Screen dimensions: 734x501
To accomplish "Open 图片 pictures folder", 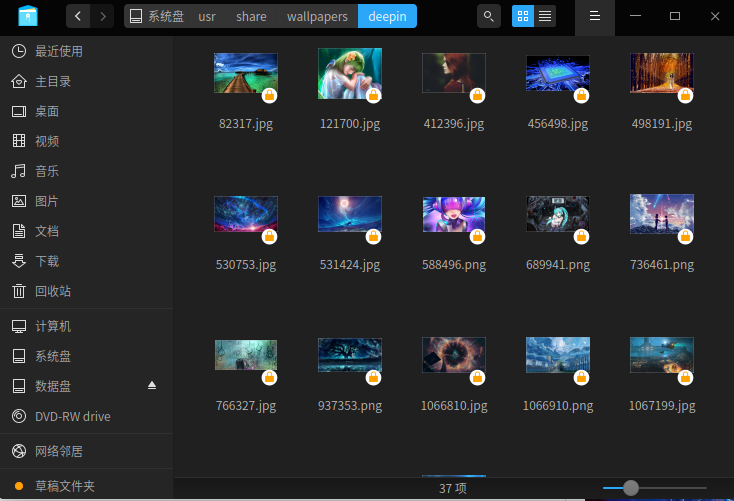I will [87, 201].
